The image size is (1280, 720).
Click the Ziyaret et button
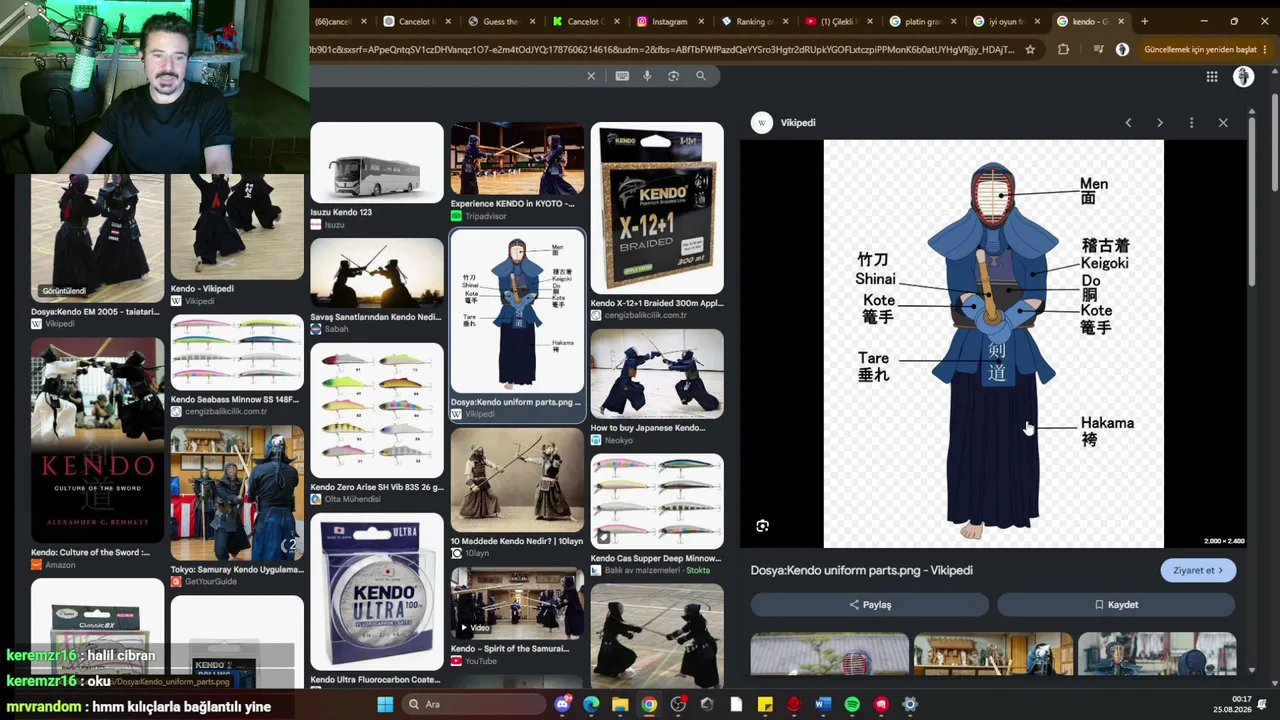pyautogui.click(x=1198, y=571)
